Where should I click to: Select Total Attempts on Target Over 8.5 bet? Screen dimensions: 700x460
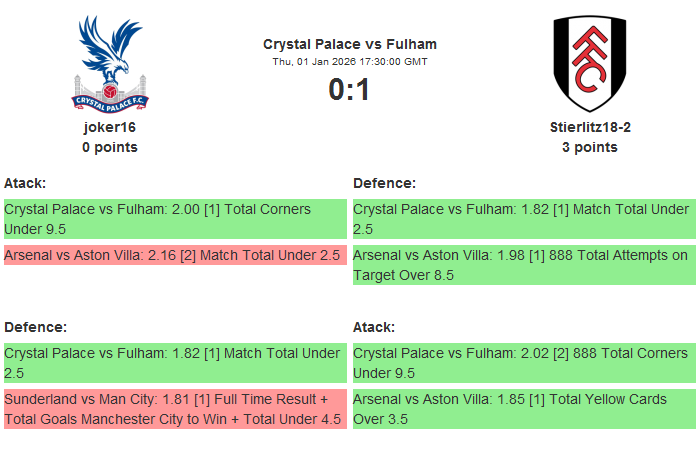coord(523,265)
